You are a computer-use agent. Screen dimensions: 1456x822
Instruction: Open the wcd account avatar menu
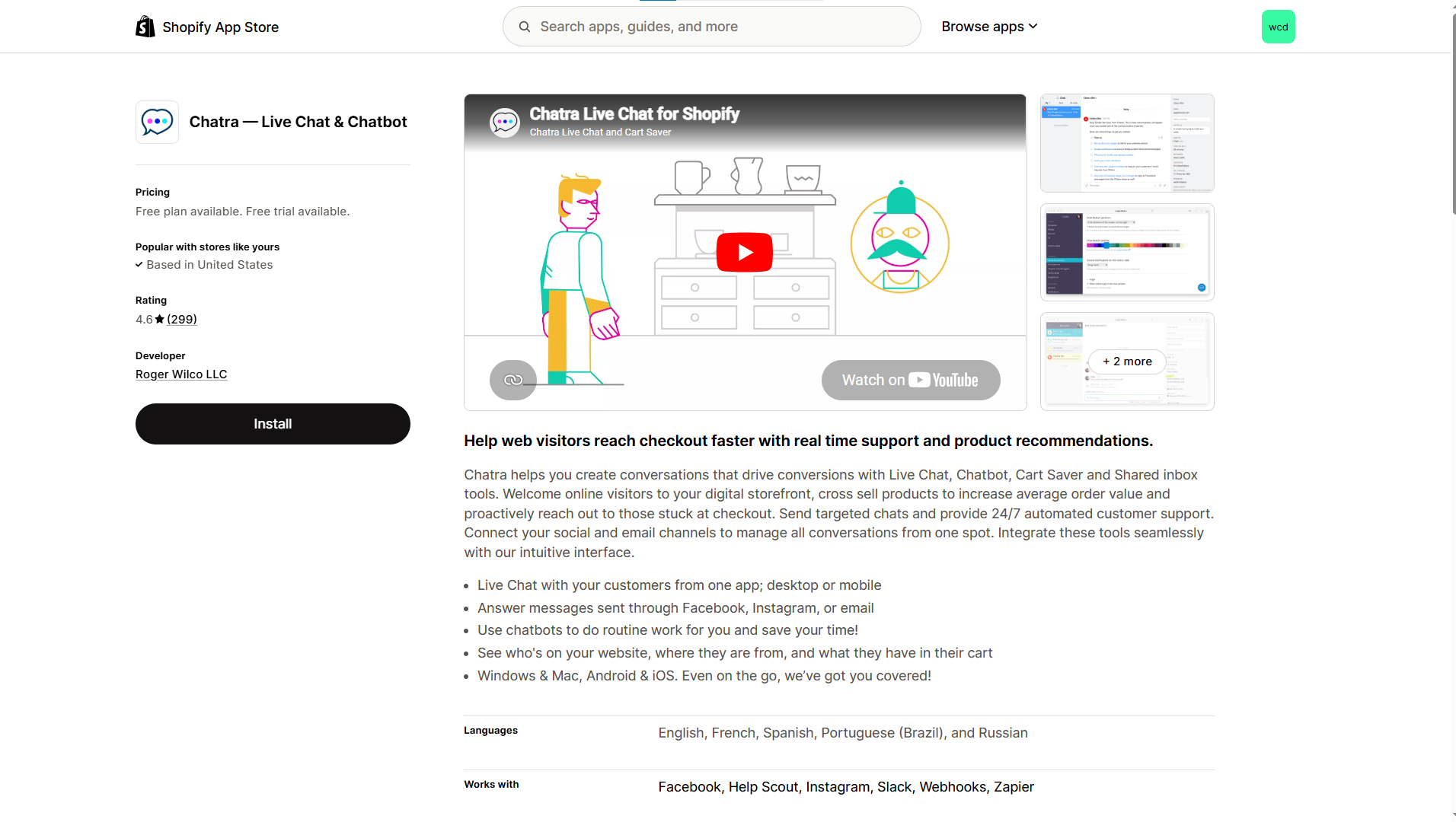coord(1278,27)
